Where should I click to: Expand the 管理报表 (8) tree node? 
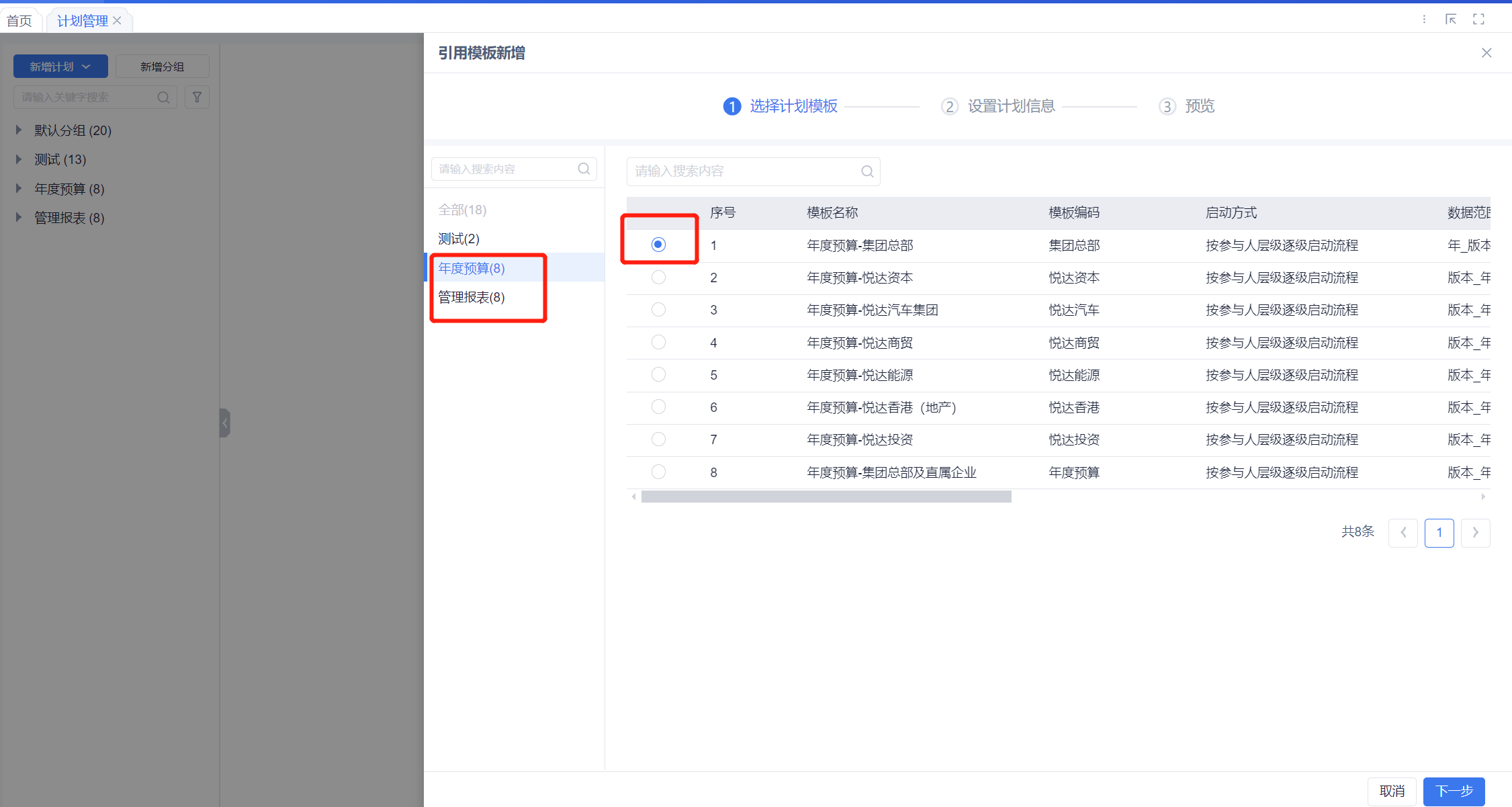click(19, 217)
